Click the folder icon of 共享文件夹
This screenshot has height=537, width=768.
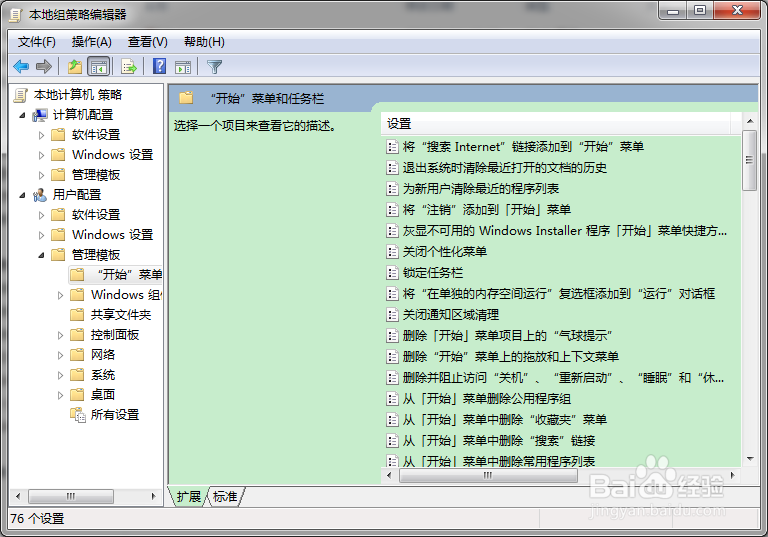pyautogui.click(x=77, y=315)
